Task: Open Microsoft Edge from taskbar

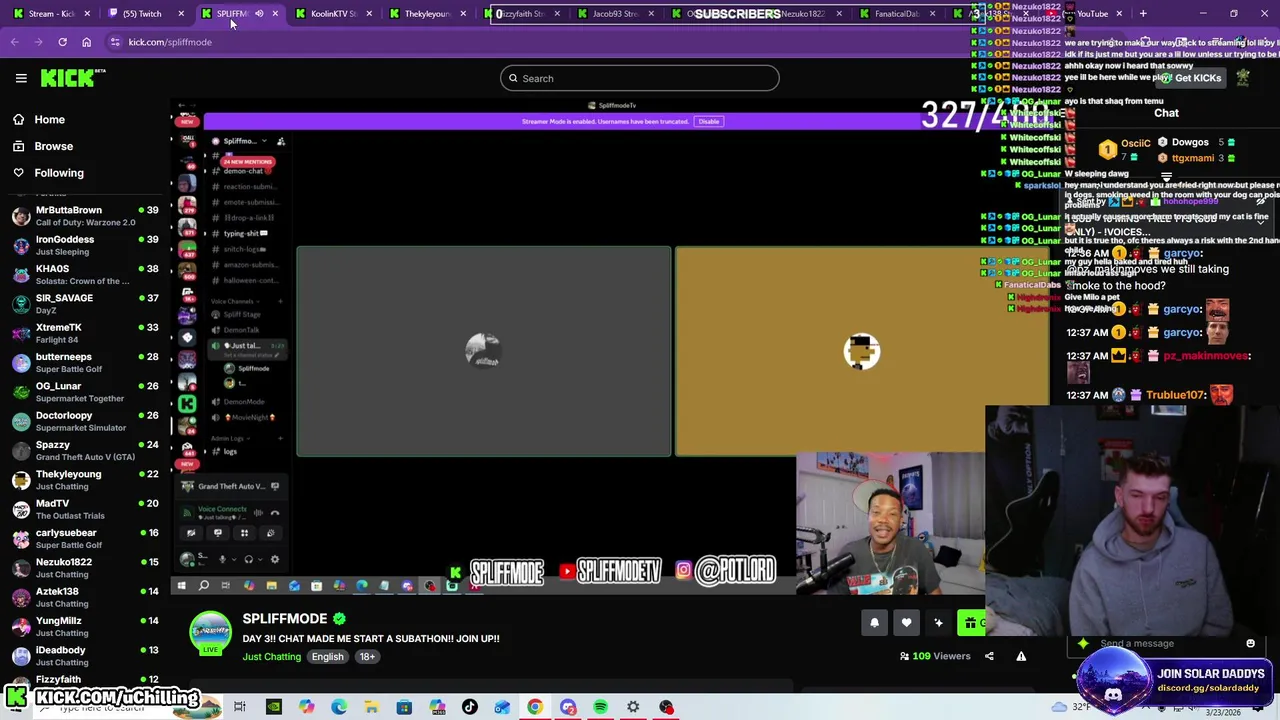Action: click(339, 707)
